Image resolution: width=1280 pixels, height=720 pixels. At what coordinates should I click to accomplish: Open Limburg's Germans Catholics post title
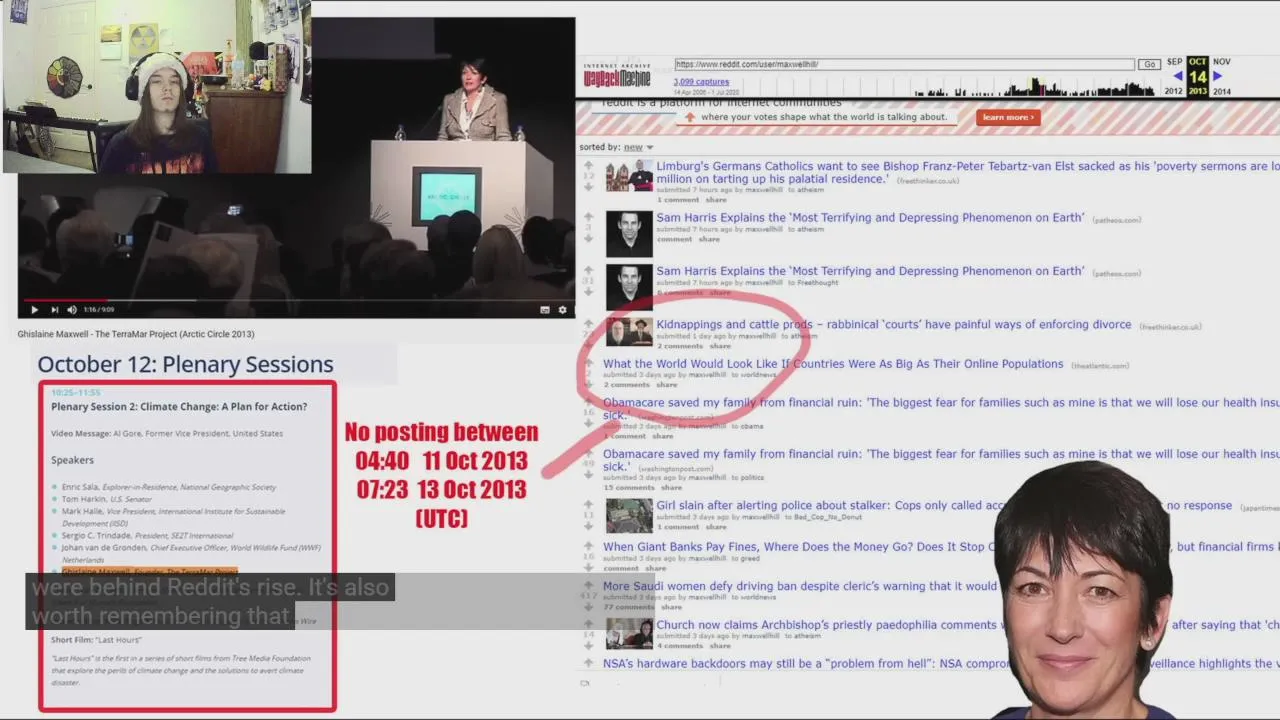click(968, 173)
